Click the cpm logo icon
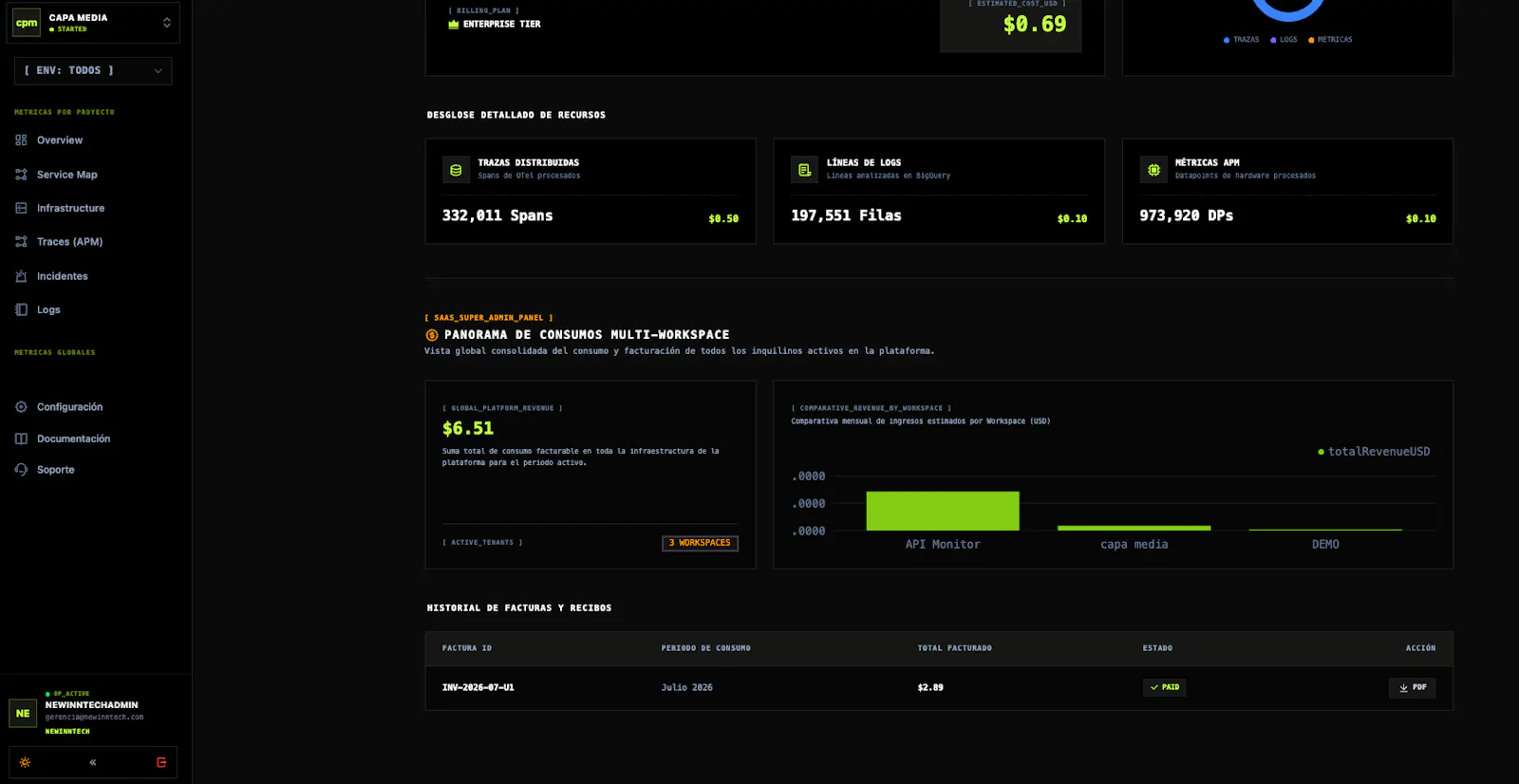This screenshot has width=1519, height=784. coord(27,23)
